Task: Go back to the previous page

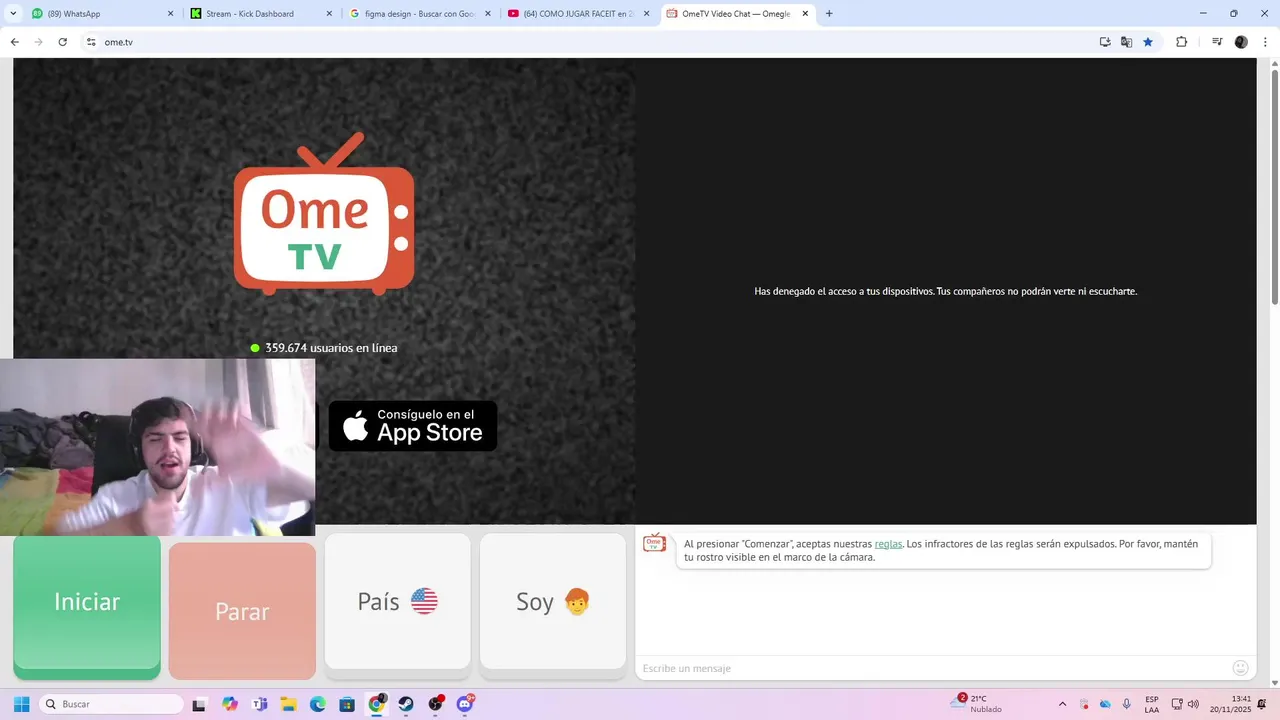Action: pos(14,42)
